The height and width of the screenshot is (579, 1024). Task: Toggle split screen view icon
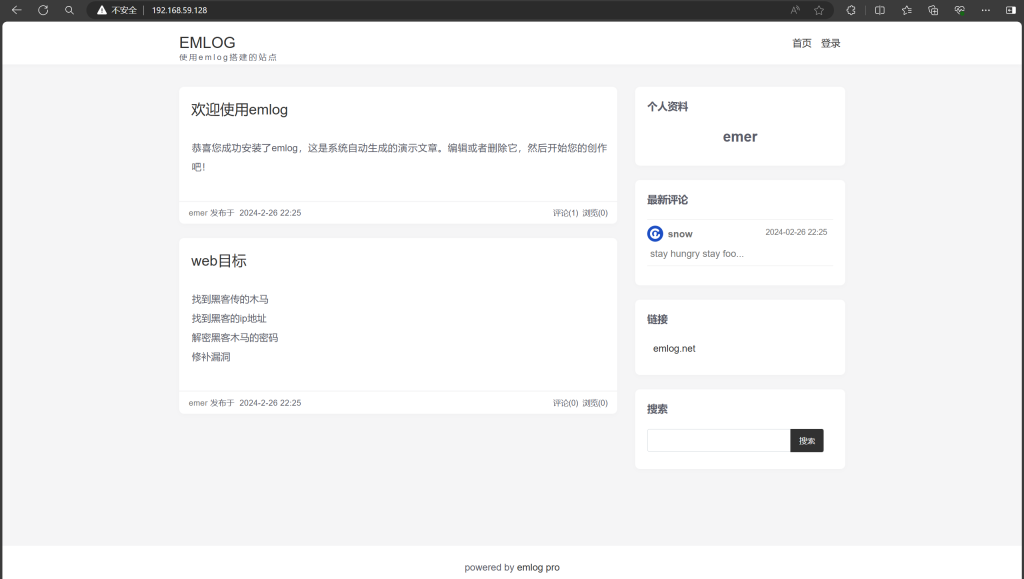pos(880,10)
